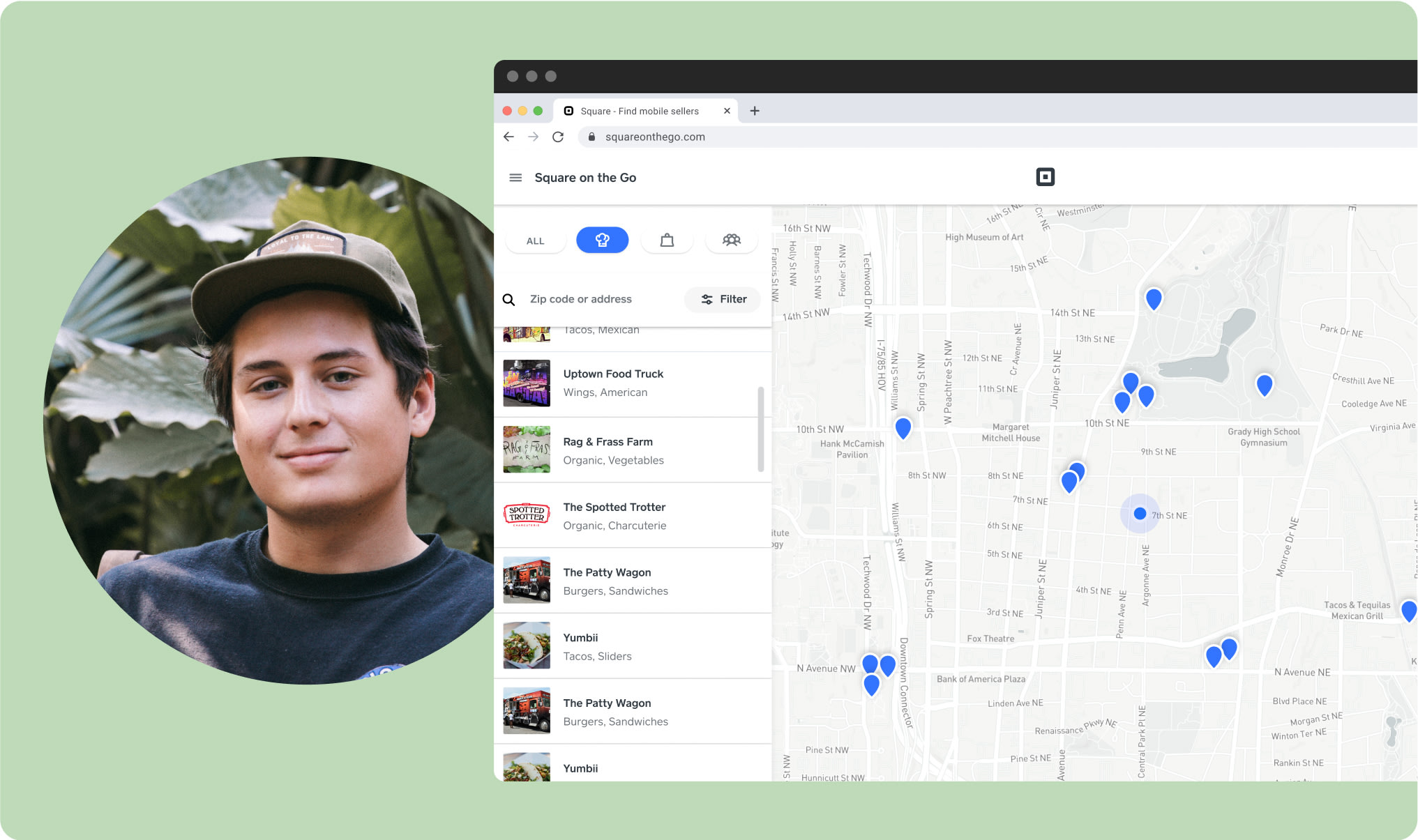Click the Rag & Frass Farm thumbnail
Image resolution: width=1418 pixels, height=840 pixels.
[x=527, y=450]
